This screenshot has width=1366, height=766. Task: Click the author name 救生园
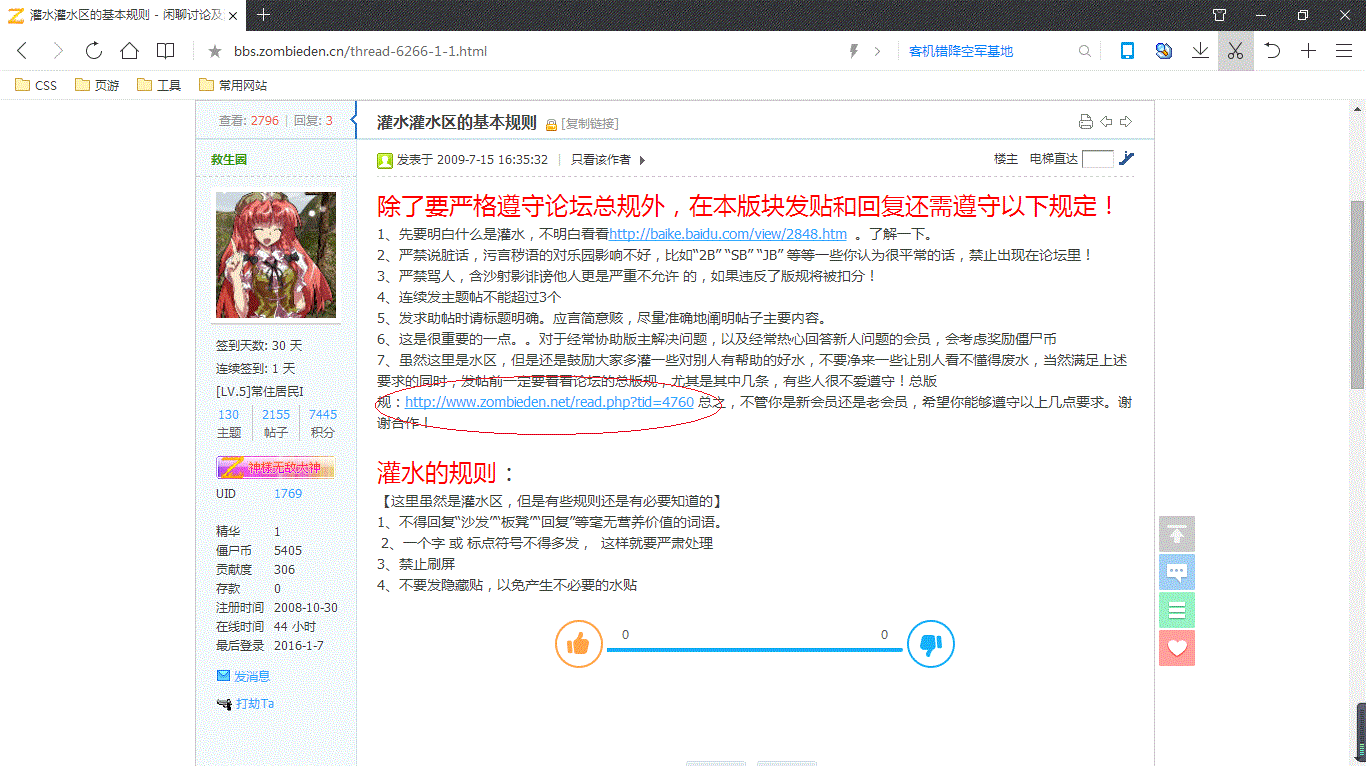pos(229,159)
